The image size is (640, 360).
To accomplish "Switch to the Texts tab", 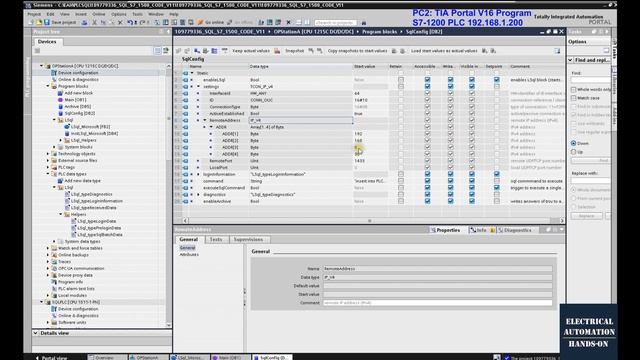I will 216,240.
